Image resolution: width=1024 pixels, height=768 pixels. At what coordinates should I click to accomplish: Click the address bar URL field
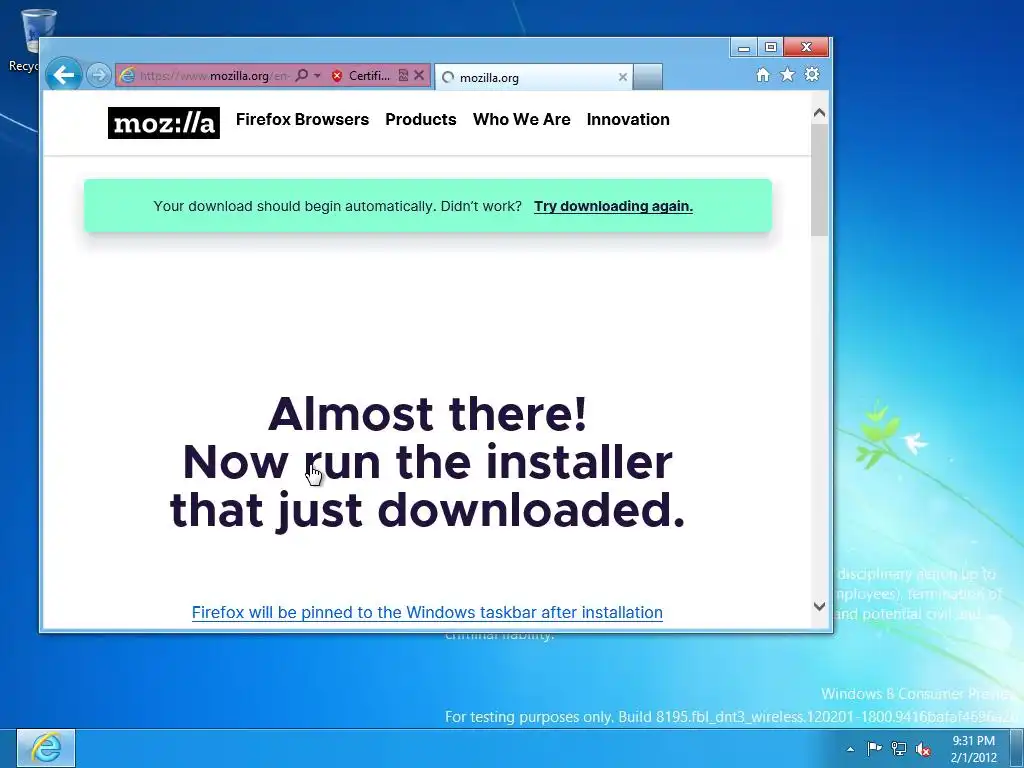coord(214,76)
